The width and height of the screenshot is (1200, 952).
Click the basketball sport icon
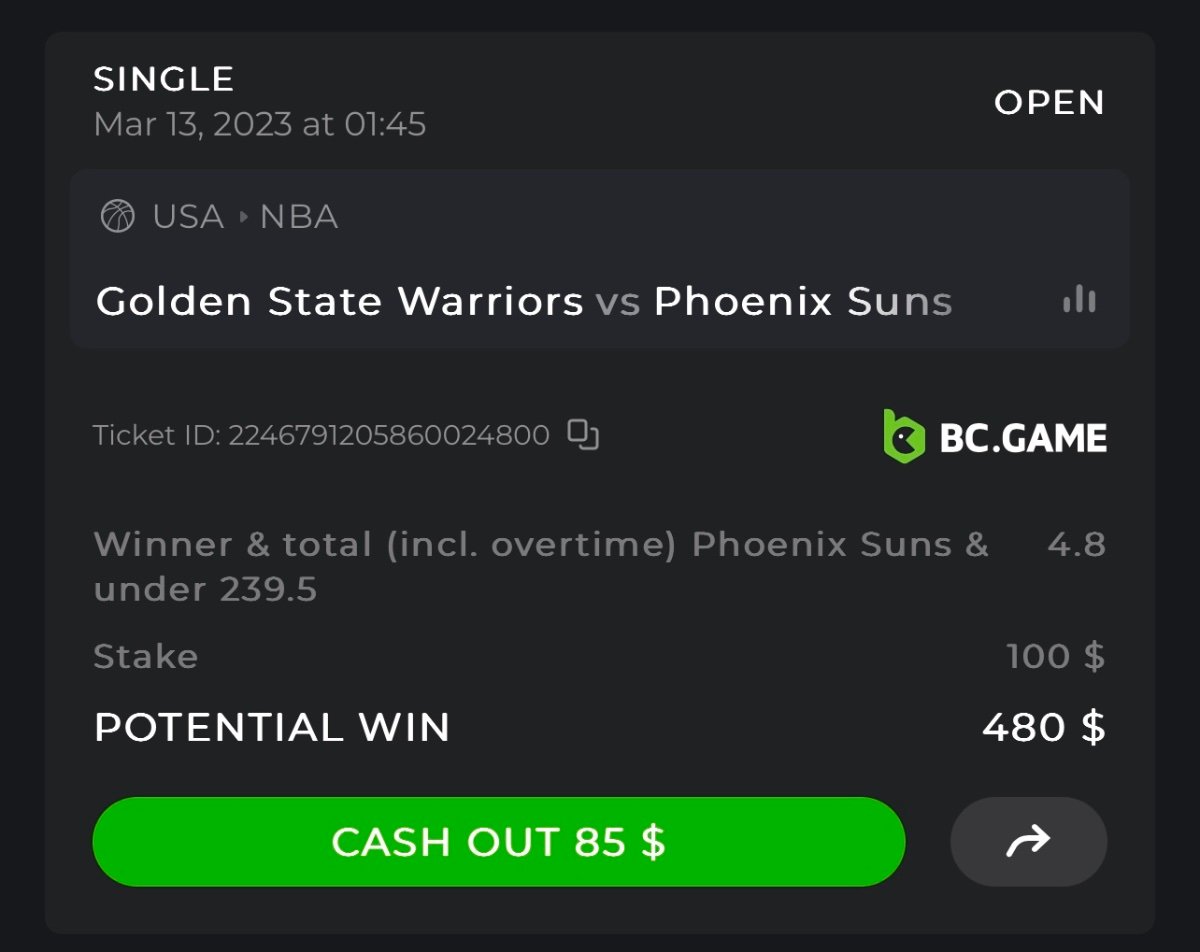point(118,216)
